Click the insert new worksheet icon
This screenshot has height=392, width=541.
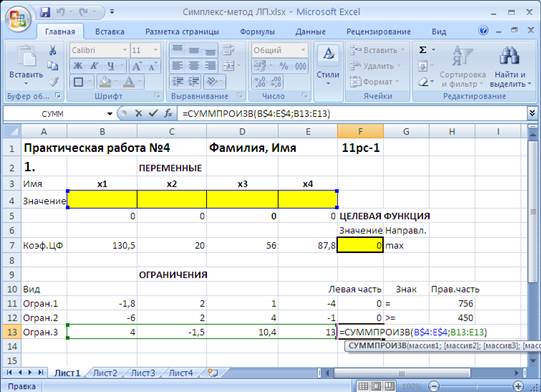(213, 373)
